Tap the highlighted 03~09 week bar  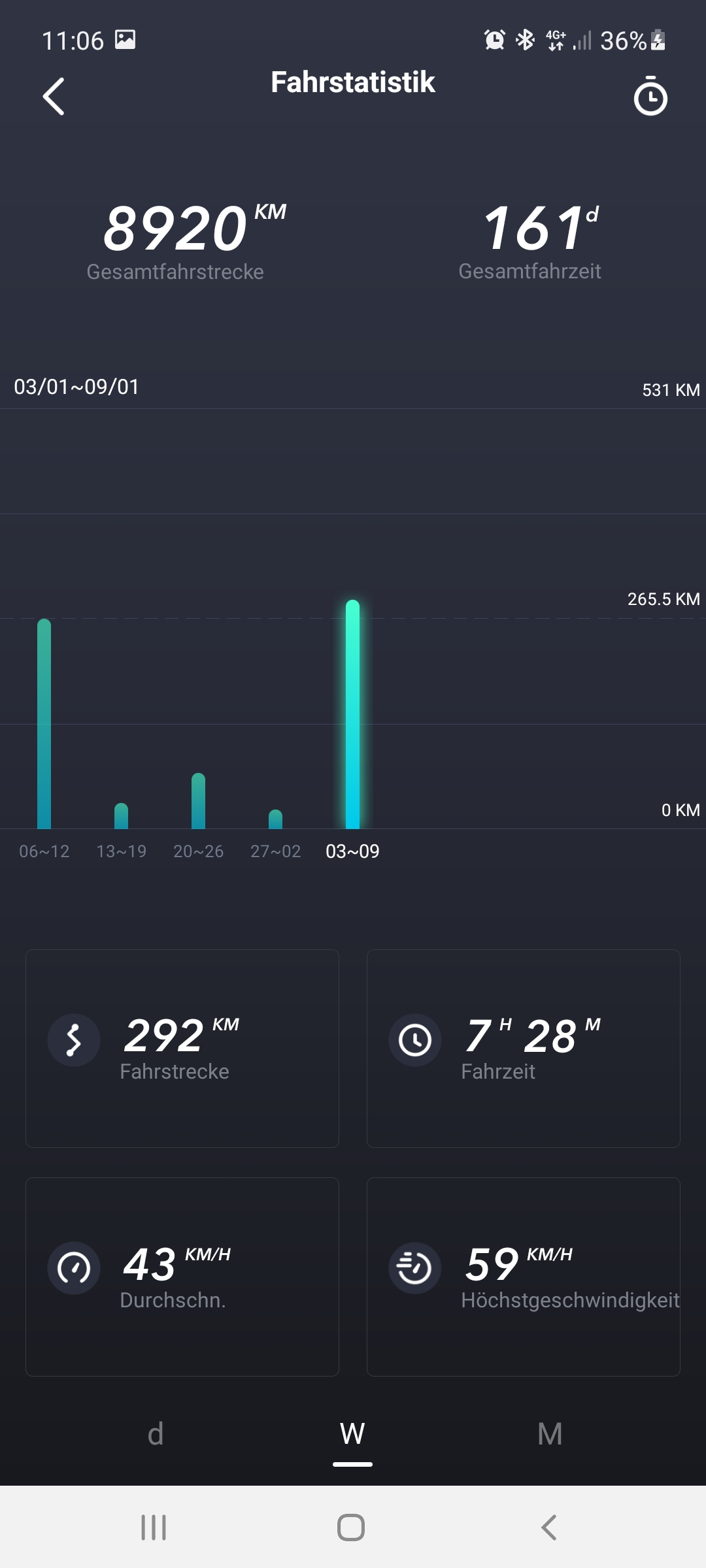[x=352, y=714]
